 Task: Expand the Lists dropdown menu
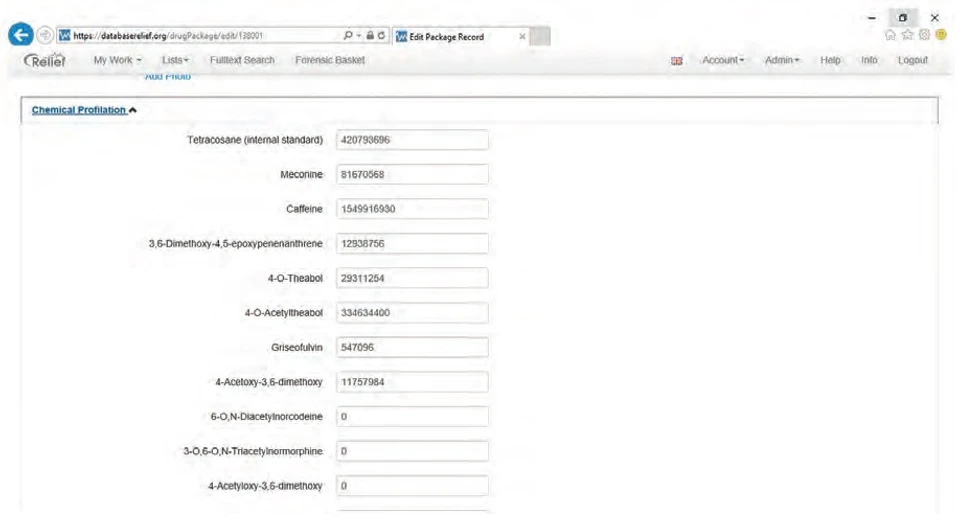[175, 61]
